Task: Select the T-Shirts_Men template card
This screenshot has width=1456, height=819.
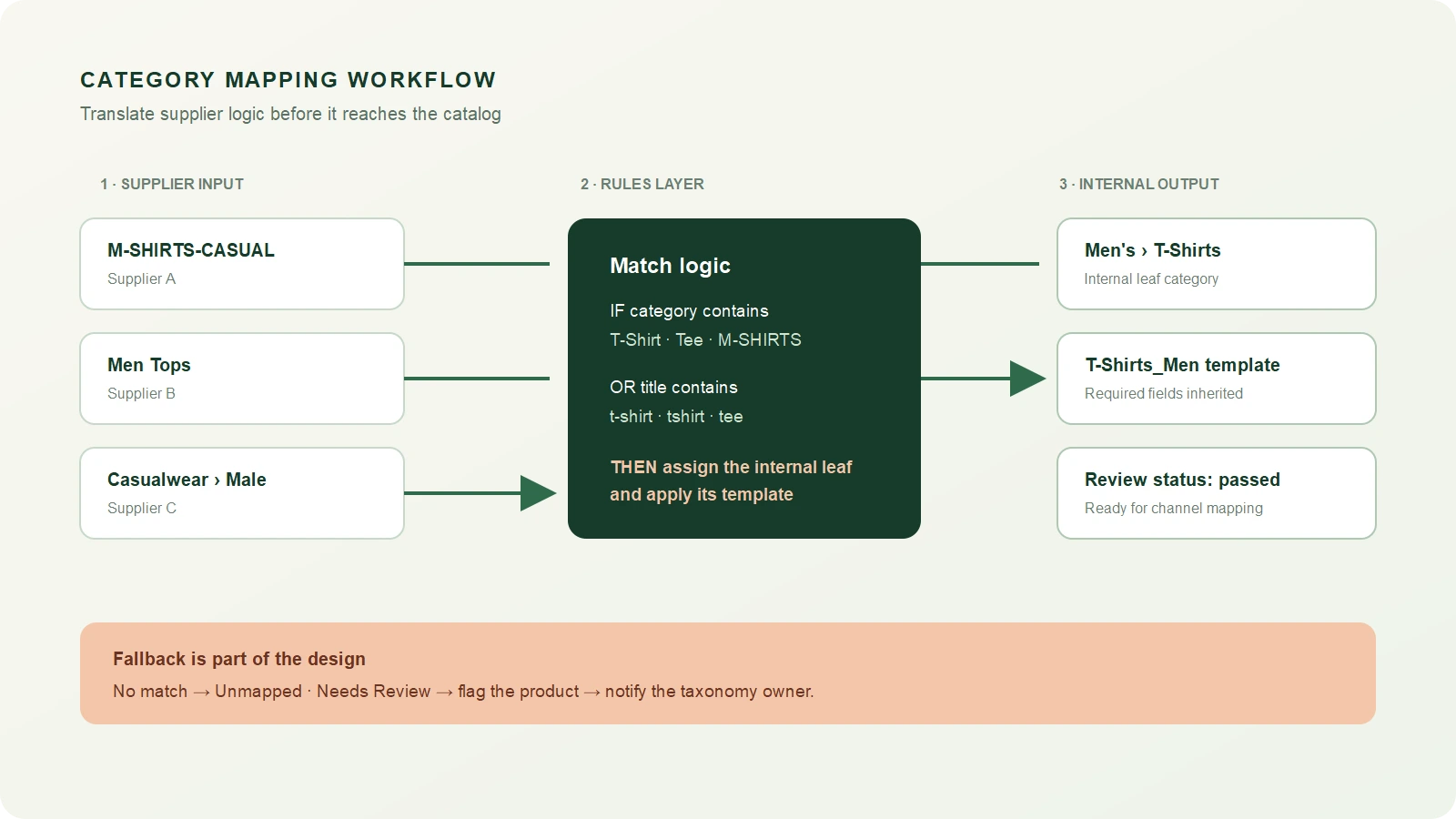Action: click(1217, 379)
